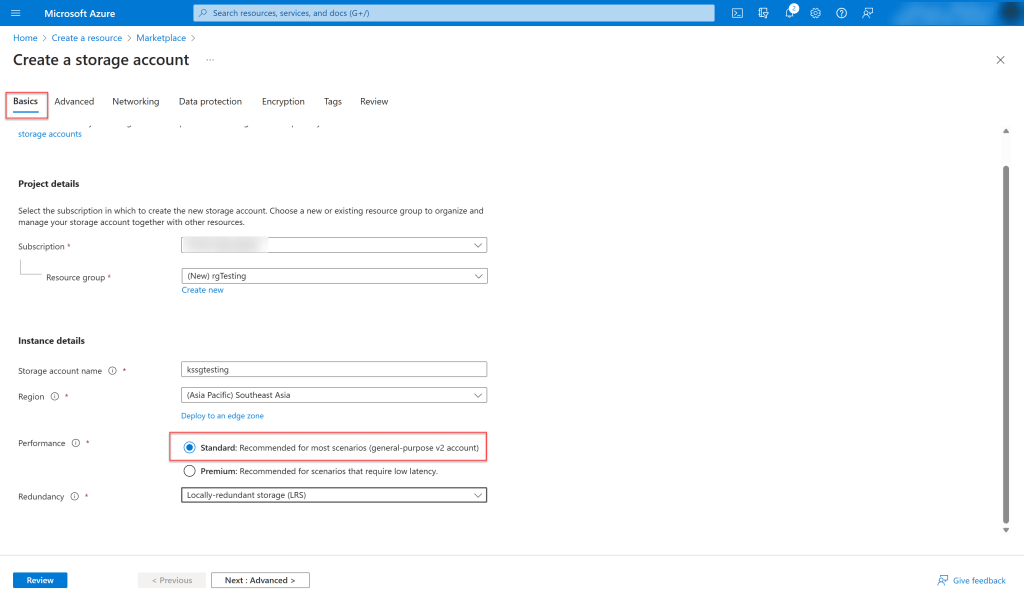
Task: Click the top bar Feedback icon
Action: point(867,13)
